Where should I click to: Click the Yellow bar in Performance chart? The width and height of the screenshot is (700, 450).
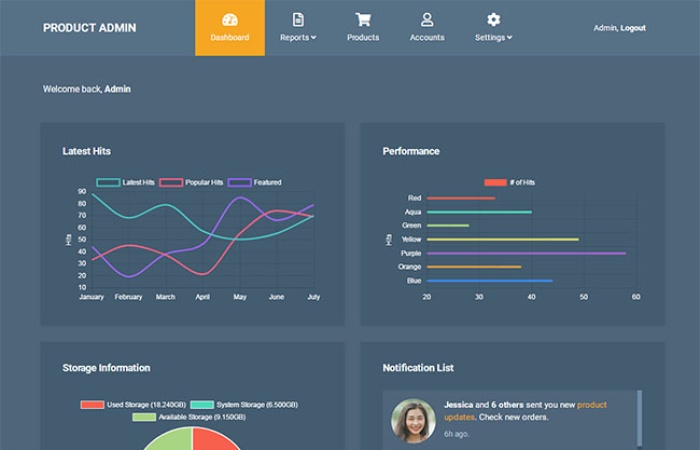pyautogui.click(x=503, y=239)
